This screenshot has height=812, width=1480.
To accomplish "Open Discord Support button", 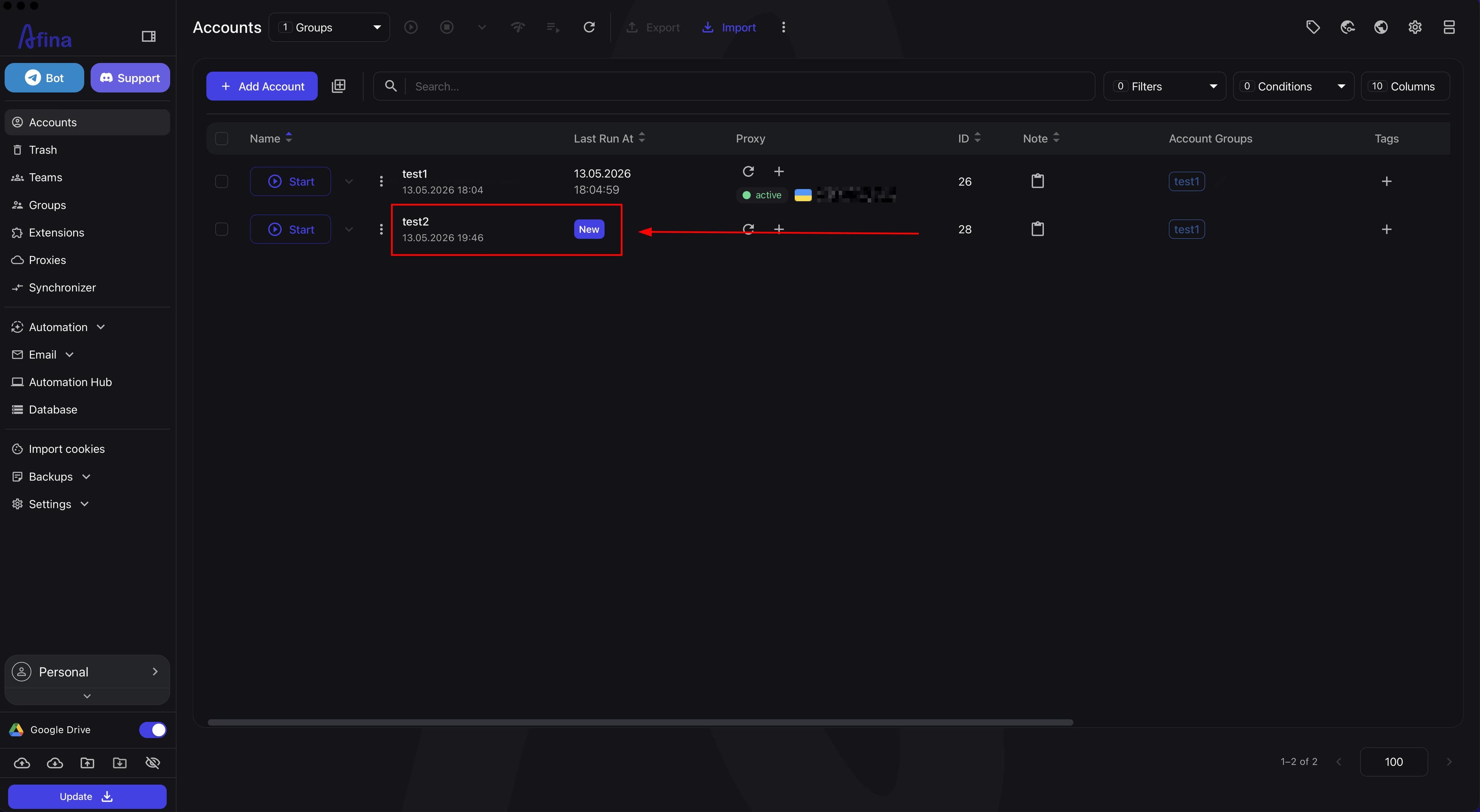I will (x=130, y=77).
